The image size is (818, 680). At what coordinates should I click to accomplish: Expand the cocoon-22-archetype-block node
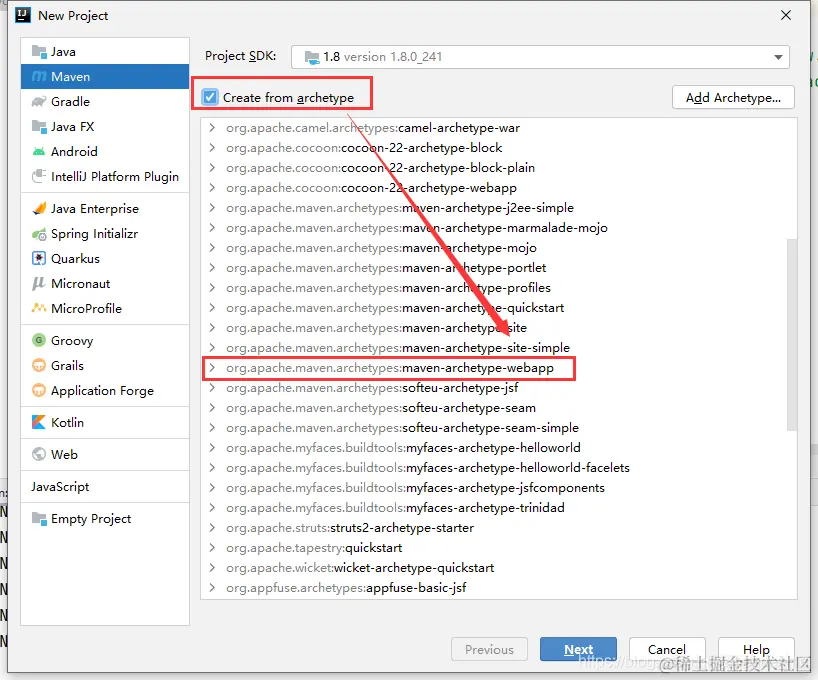coord(212,148)
